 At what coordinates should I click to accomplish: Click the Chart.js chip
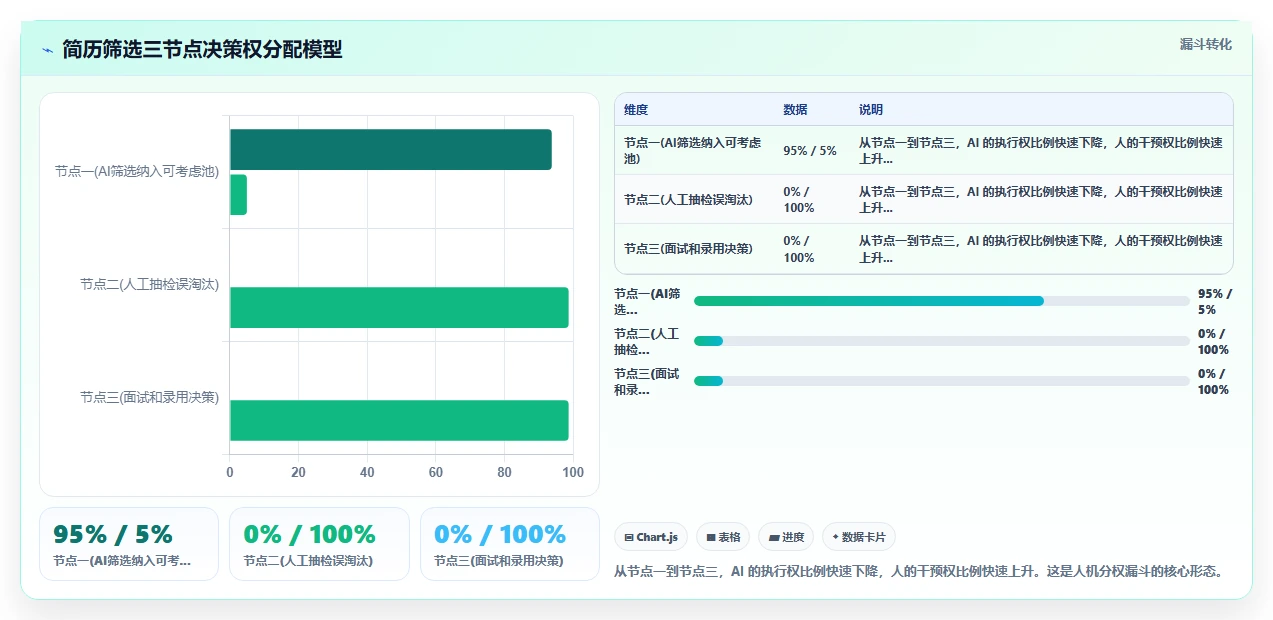click(x=651, y=537)
